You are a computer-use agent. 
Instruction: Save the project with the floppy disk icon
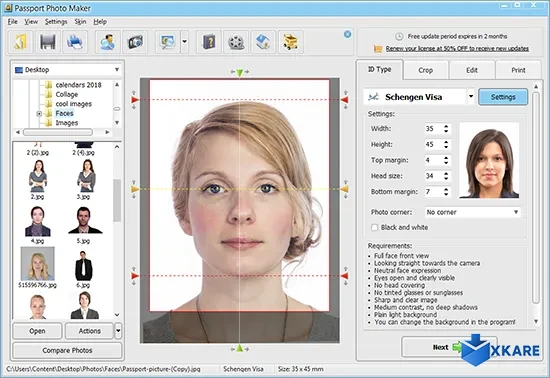coord(48,42)
